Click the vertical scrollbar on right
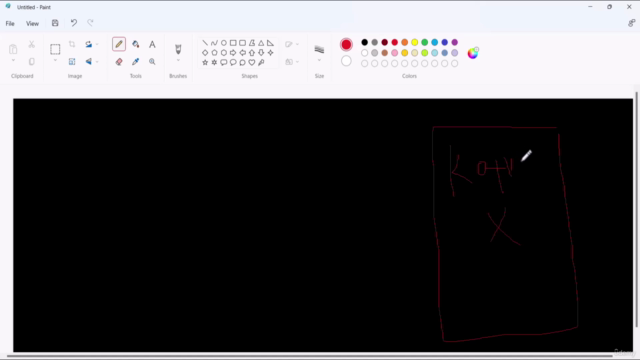 [x=636, y=210]
